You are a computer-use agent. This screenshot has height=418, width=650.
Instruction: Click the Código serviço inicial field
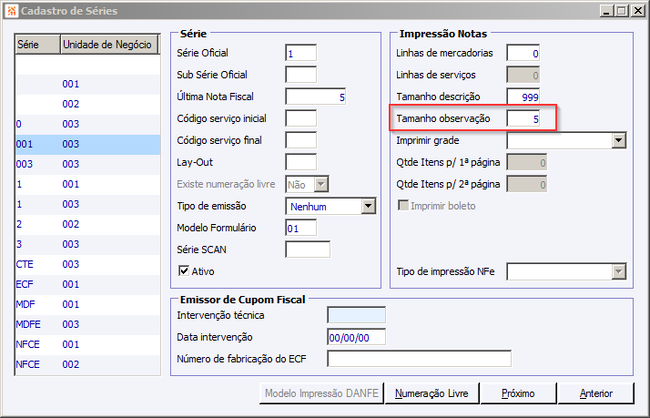coord(301,119)
